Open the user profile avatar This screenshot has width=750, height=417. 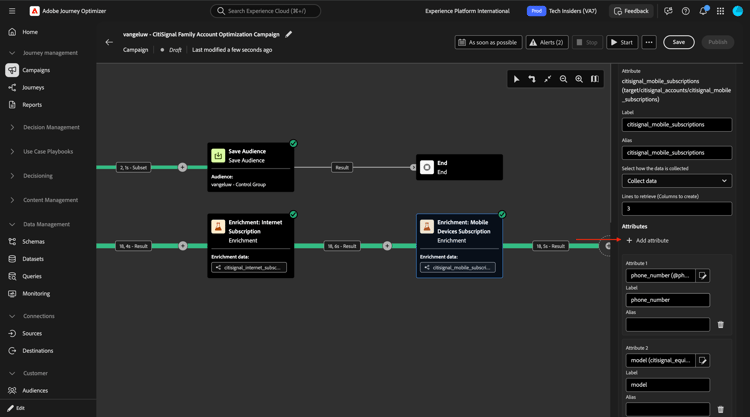click(738, 11)
